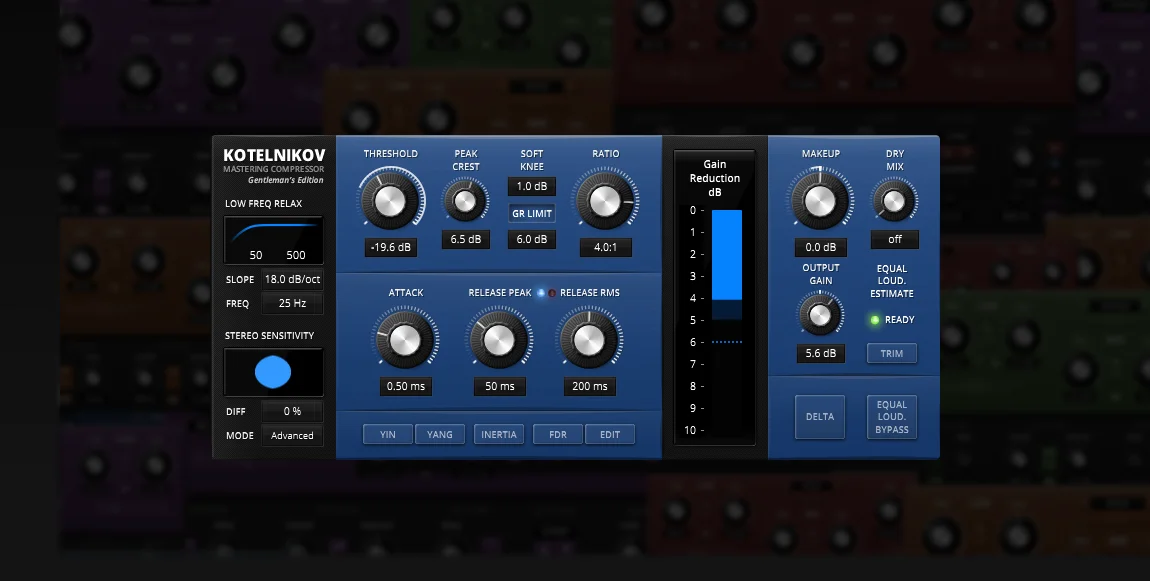Click the 'Gentleman's Edition' text
The height and width of the screenshot is (581, 1150).
tap(285, 180)
